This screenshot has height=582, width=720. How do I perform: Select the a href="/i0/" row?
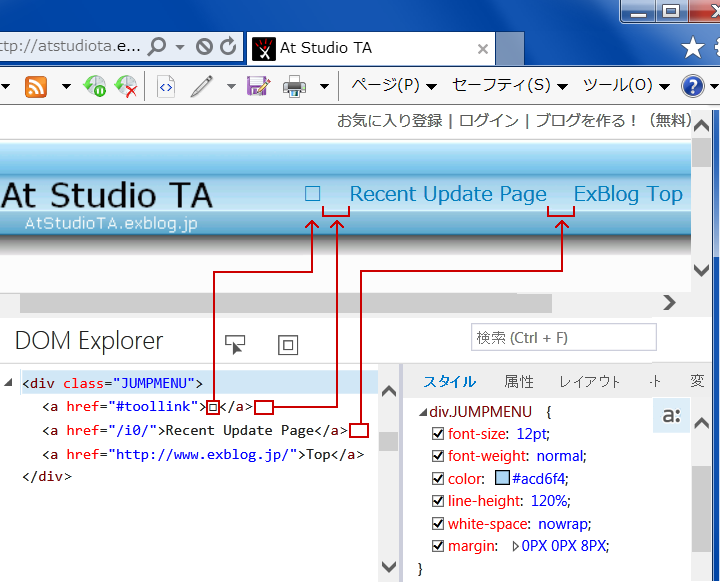point(195,430)
